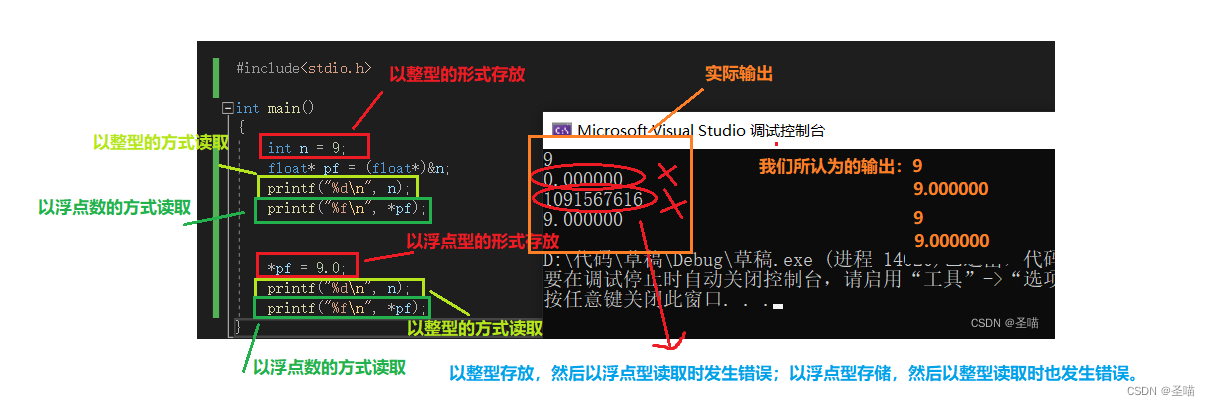This screenshot has width=1210, height=406.
Task: Select console output 0.000000
Action: (x=583, y=178)
